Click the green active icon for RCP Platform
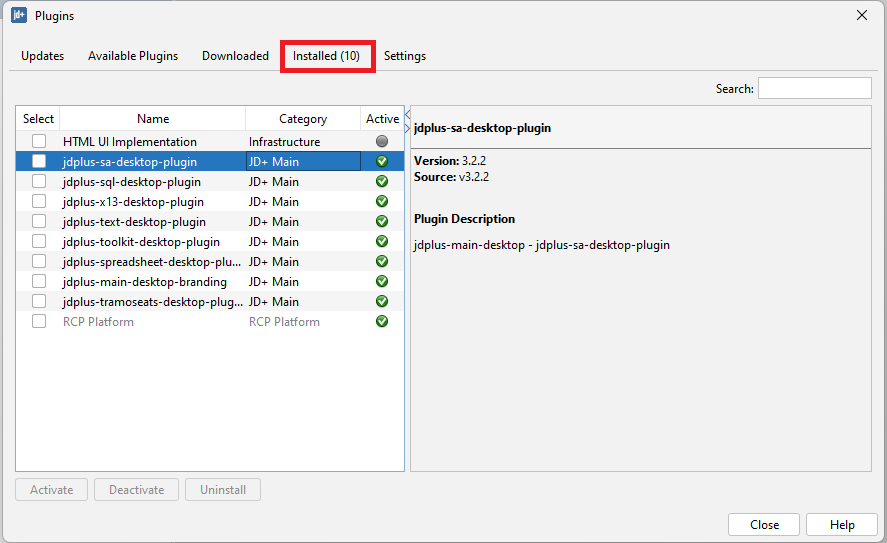887x543 pixels. (381, 322)
